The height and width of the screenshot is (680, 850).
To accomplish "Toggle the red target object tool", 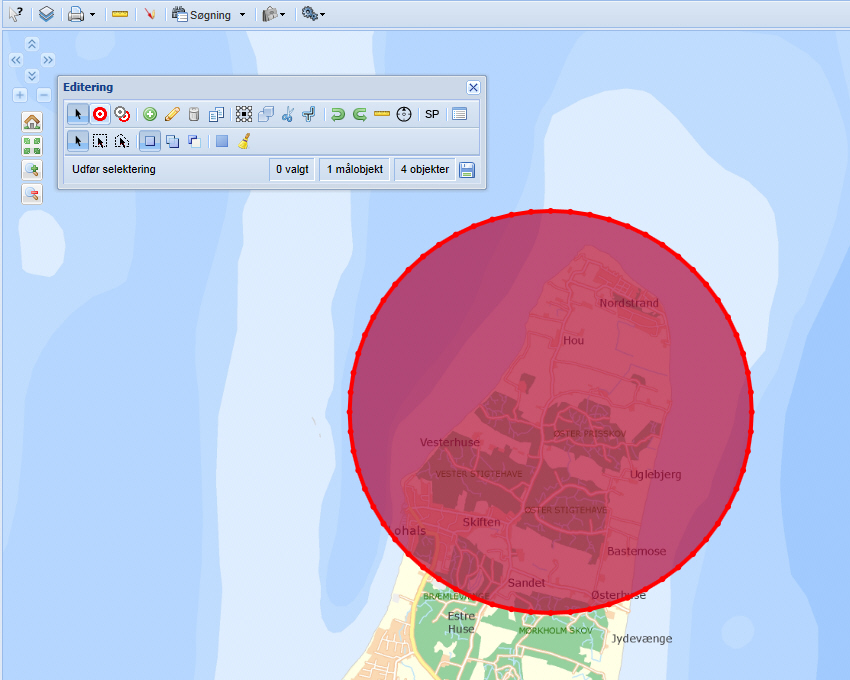I will click(x=100, y=114).
